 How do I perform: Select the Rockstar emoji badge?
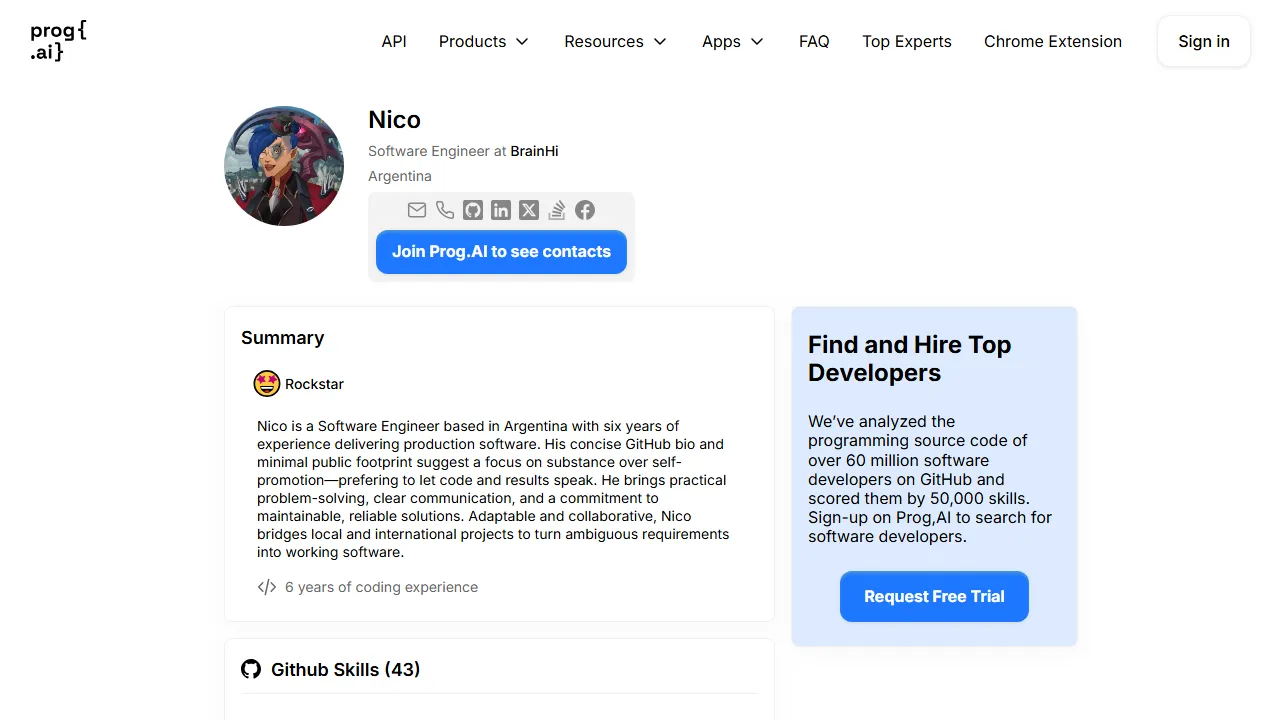coord(267,383)
